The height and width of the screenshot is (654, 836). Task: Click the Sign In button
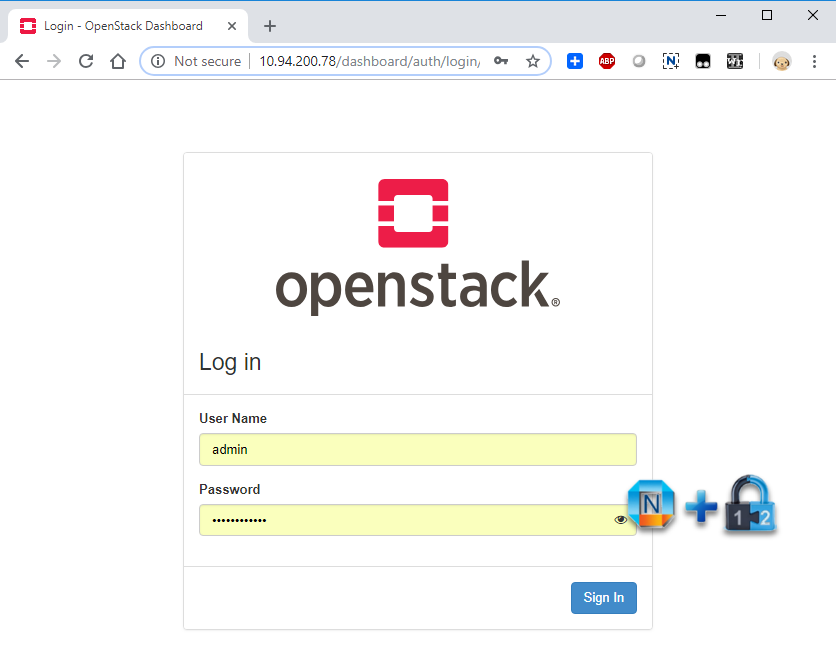604,598
